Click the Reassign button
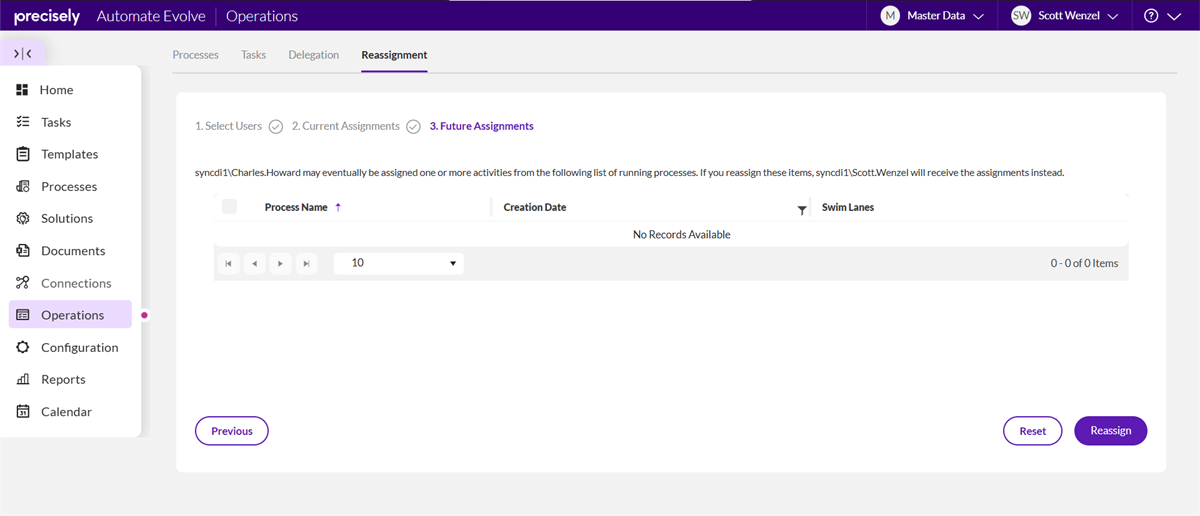Image resolution: width=1200 pixels, height=516 pixels. 1111,430
